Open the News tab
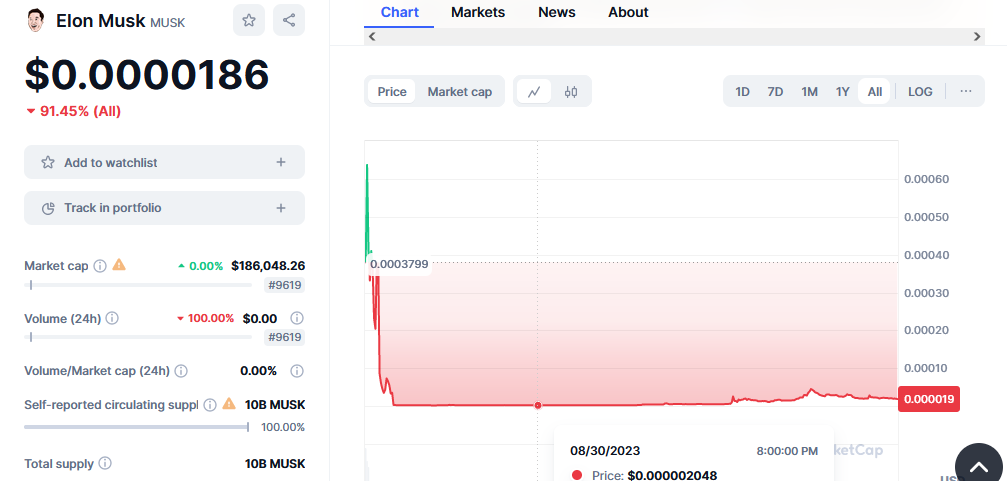 pos(557,12)
